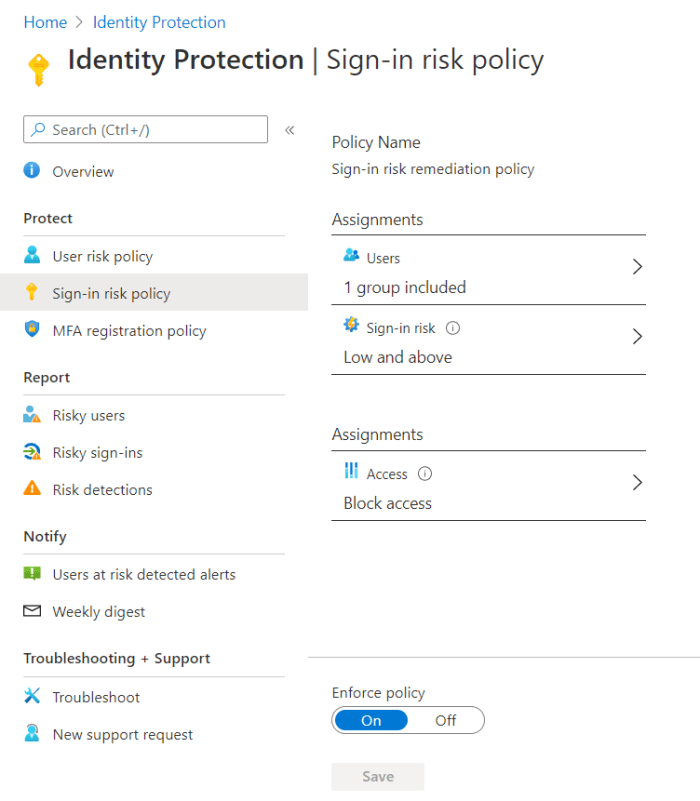The height and width of the screenshot is (801, 700).
Task: Go to Home breadcrumb link
Action: click(45, 22)
